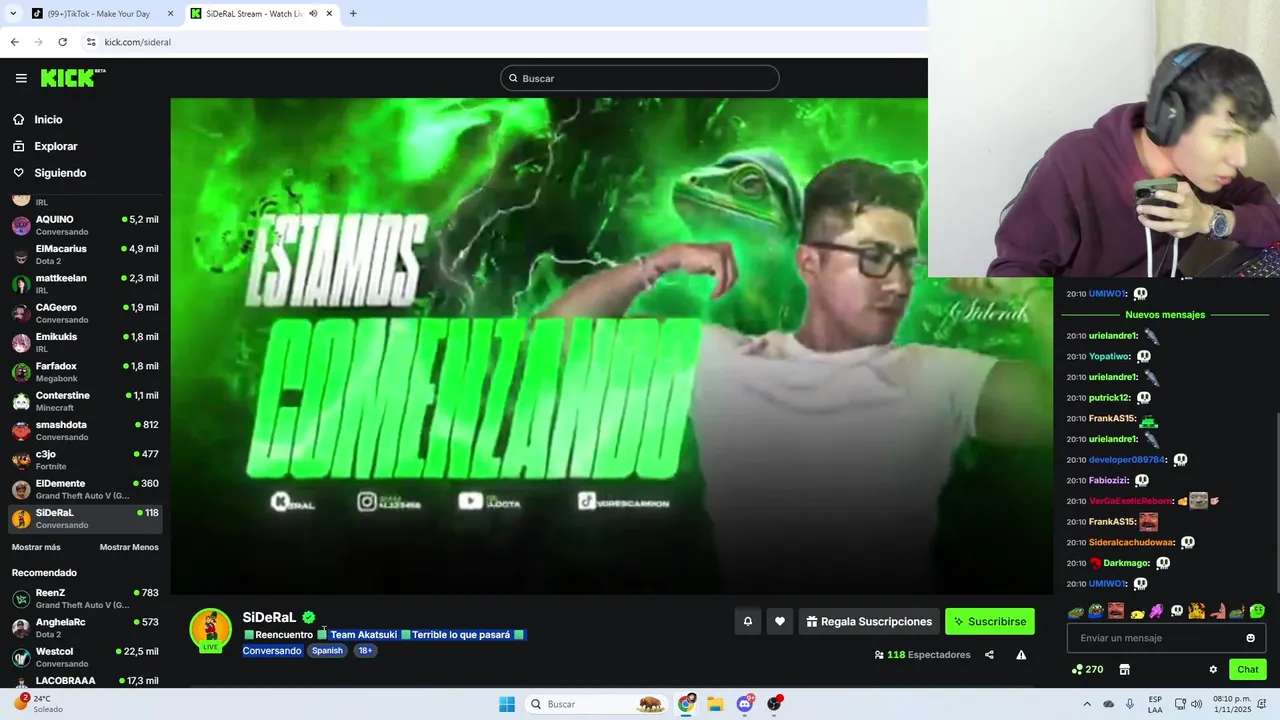Open Emikukis channel in sidebar
This screenshot has height=720, width=1280.
coord(85,342)
